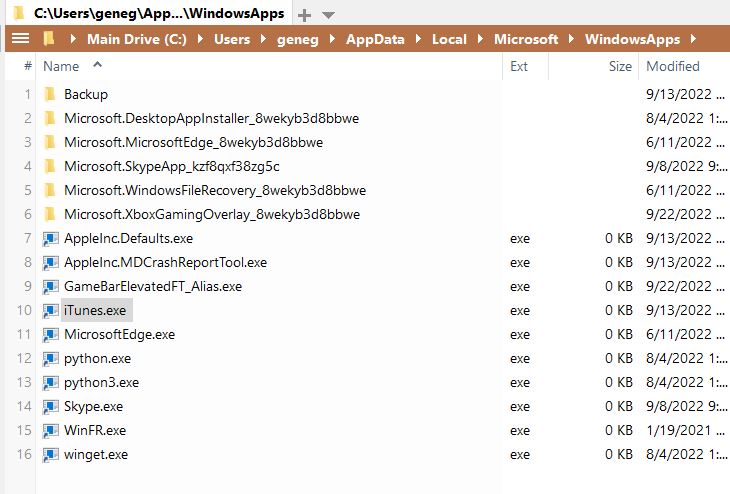Viewport: 730px width, 494px height.
Task: Select Microsoft.MicrosoftEdge_8wekyb3d8bbwe folder name
Action: 194,142
